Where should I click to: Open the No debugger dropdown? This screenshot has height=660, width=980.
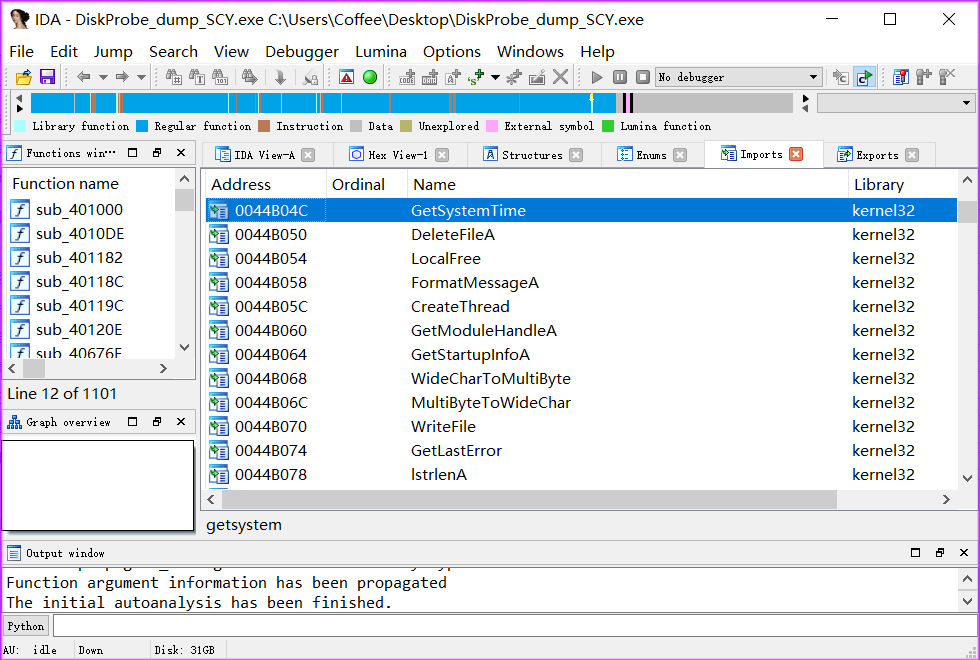(x=813, y=77)
